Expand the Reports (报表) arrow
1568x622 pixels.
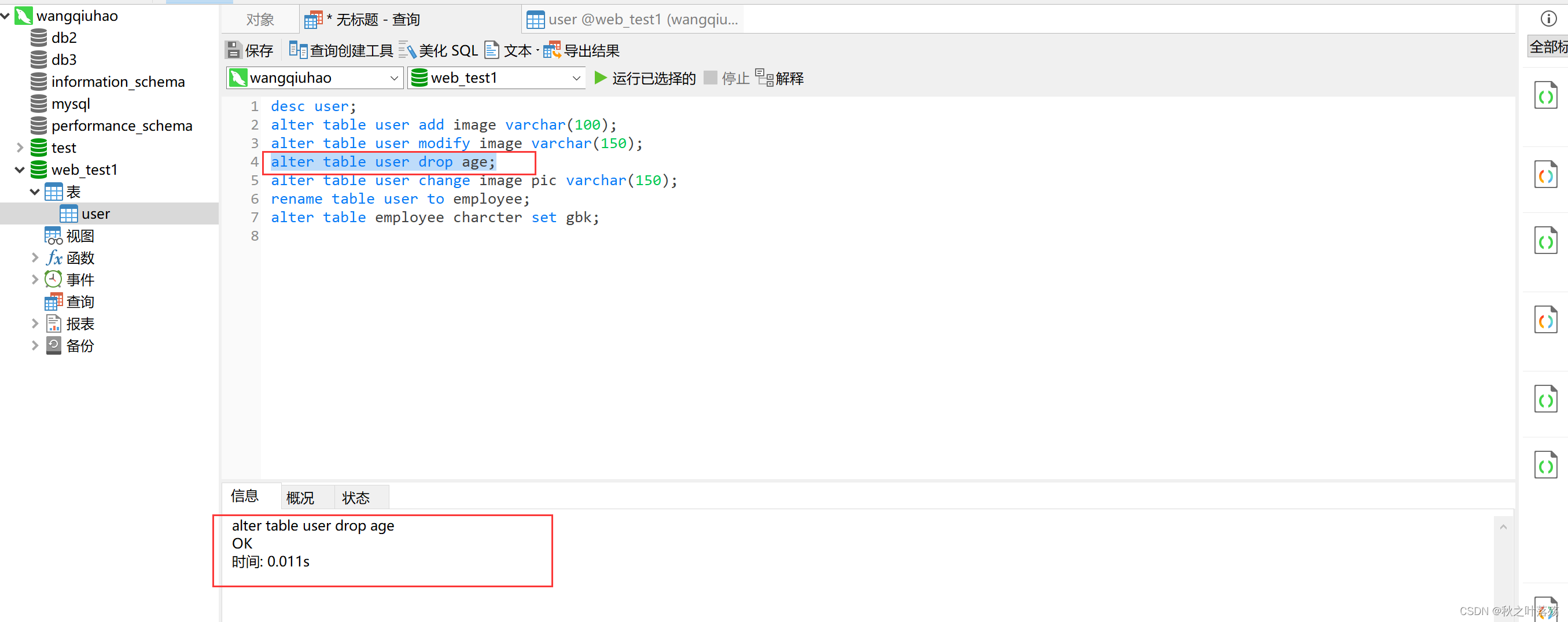pyautogui.click(x=35, y=323)
